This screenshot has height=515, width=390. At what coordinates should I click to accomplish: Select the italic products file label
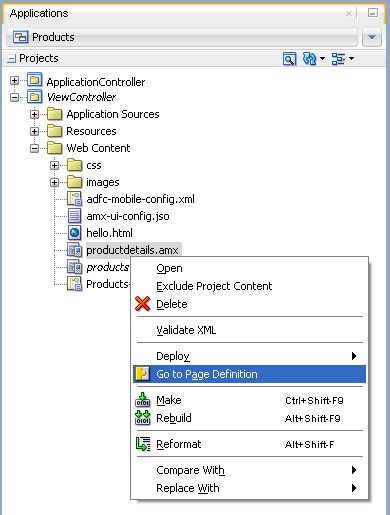(x=108, y=267)
